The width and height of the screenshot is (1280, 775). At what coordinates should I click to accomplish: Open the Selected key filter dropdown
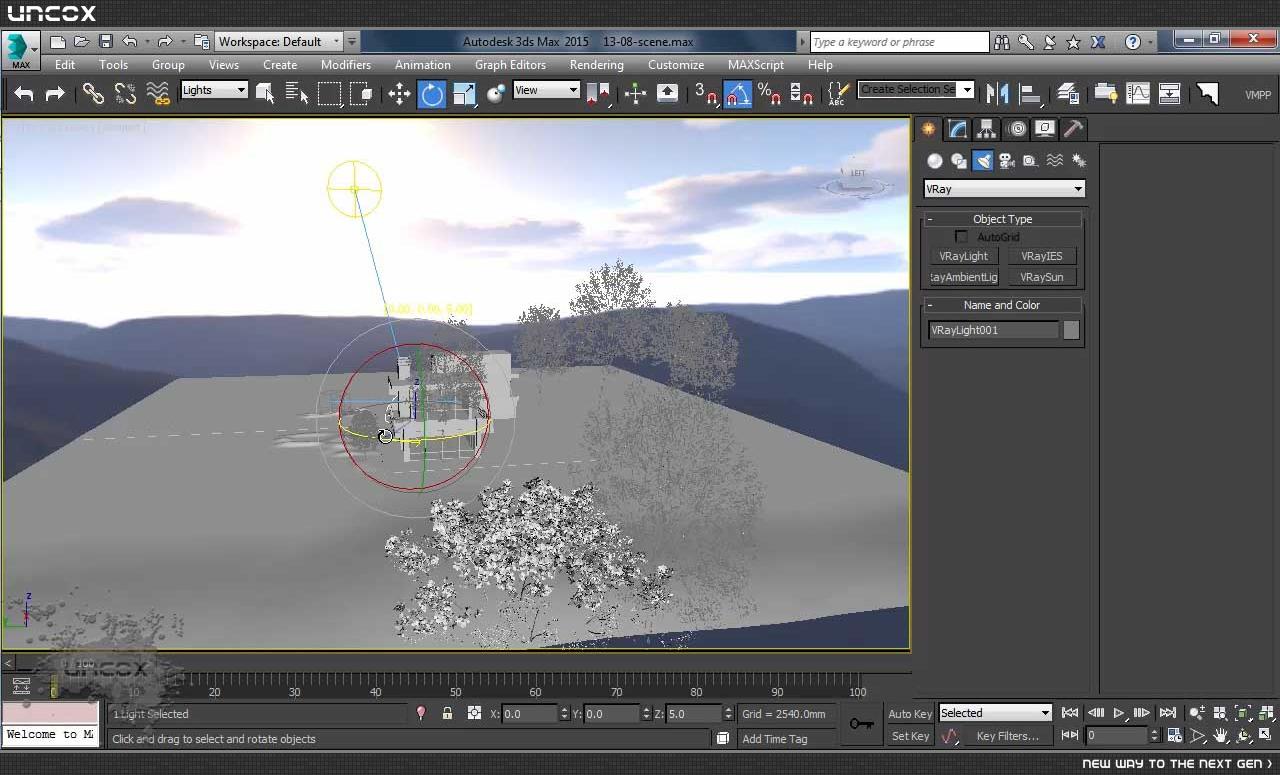tap(995, 713)
